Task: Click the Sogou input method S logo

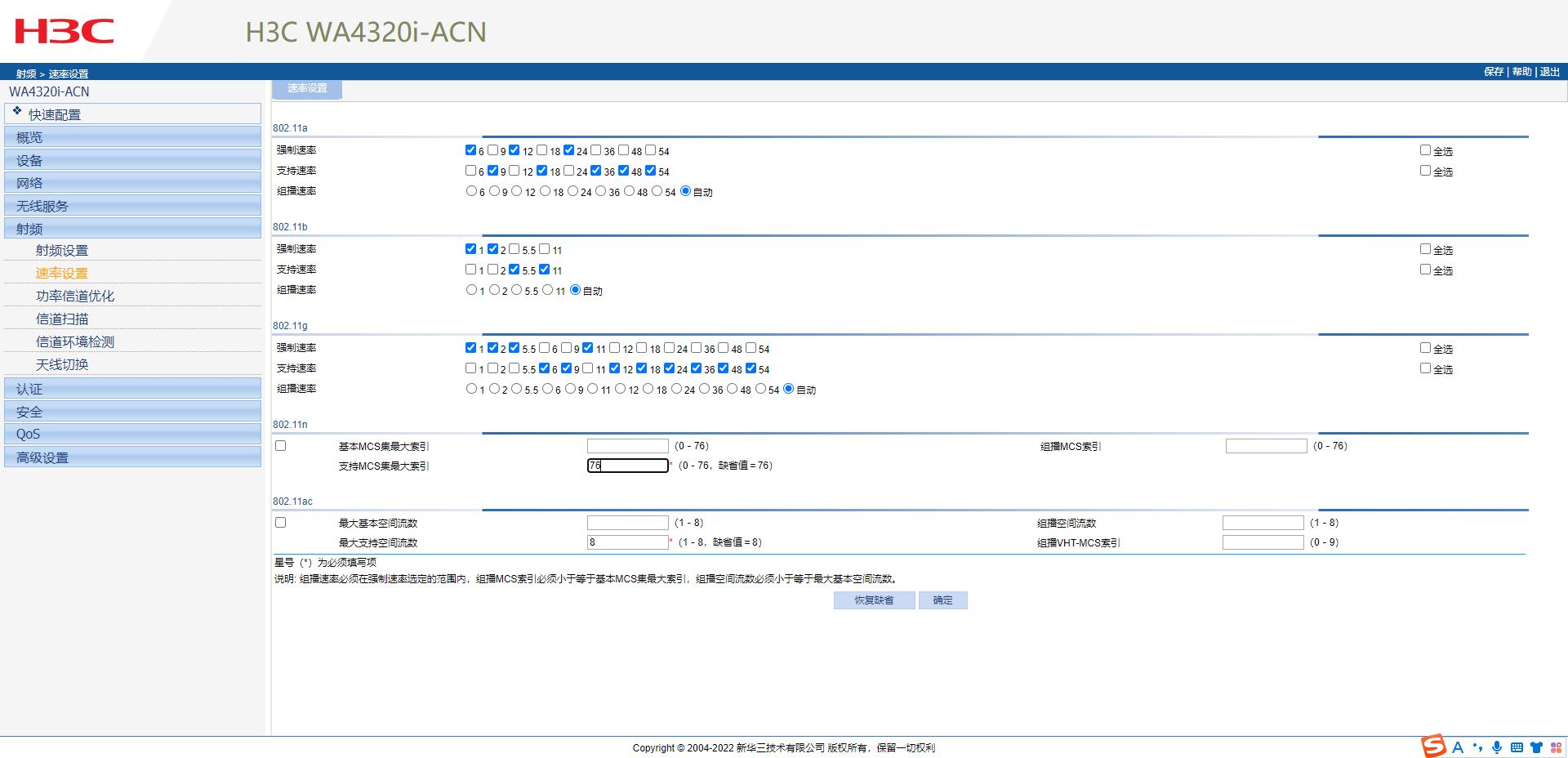Action: pyautogui.click(x=1433, y=746)
